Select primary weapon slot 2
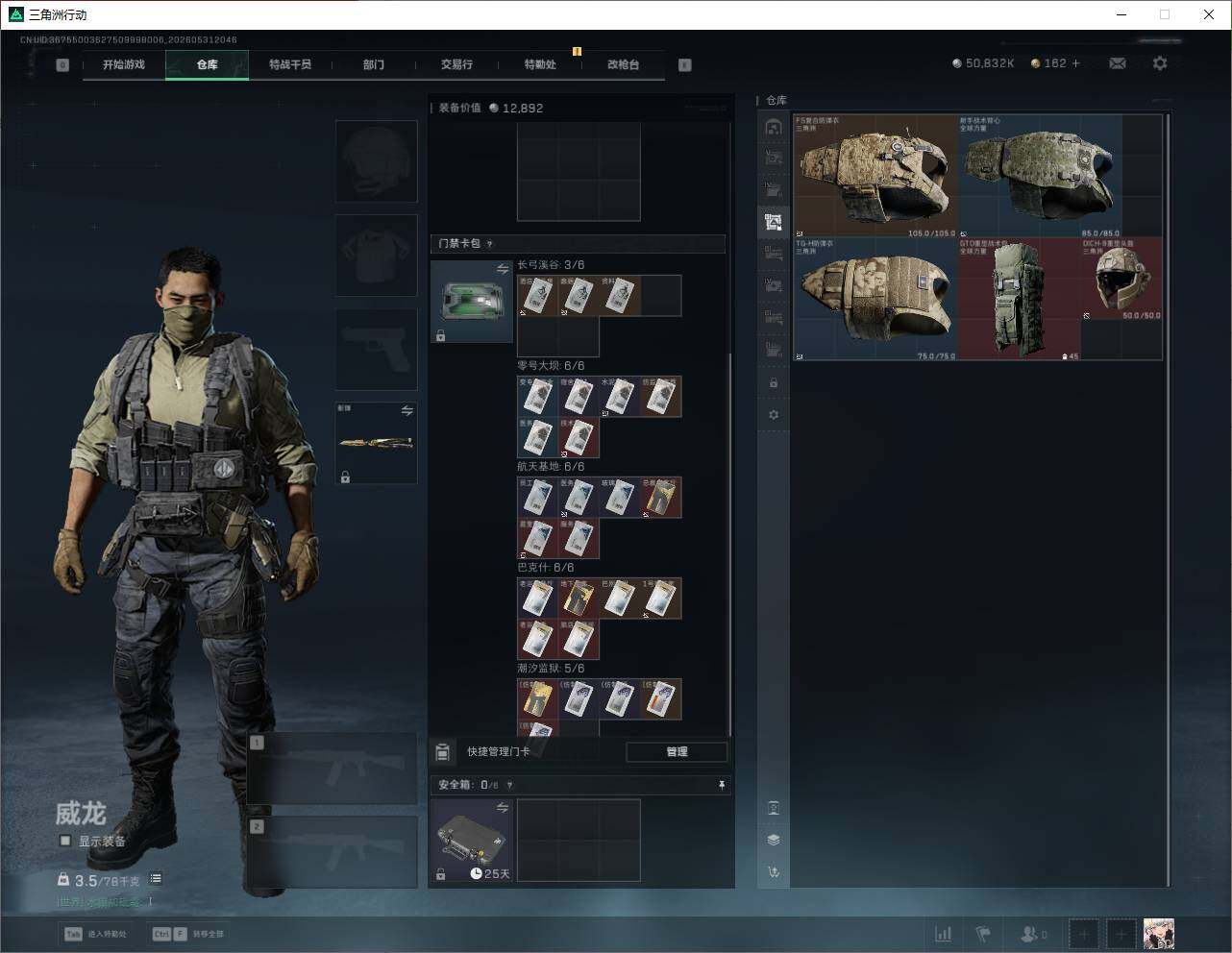This screenshot has width=1232, height=953. tap(333, 852)
